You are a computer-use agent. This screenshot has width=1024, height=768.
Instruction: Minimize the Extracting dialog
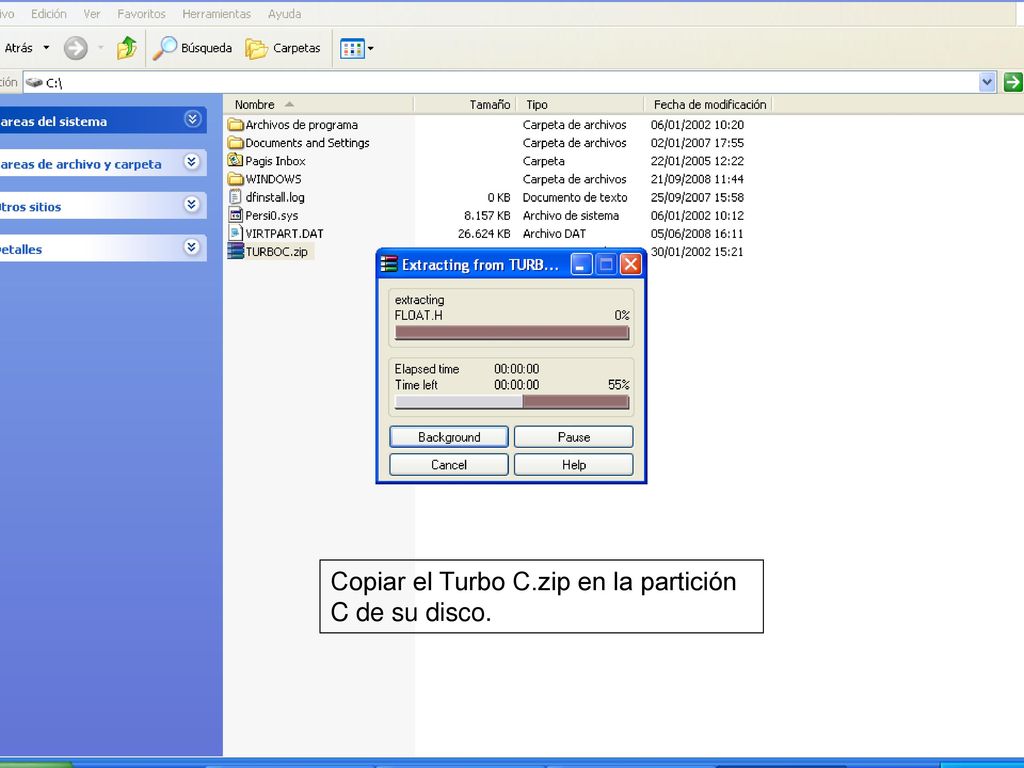[581, 264]
